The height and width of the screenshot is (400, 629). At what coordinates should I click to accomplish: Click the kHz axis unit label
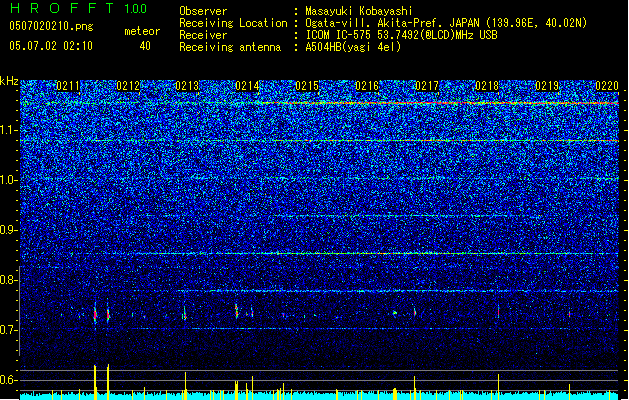(x=9, y=81)
